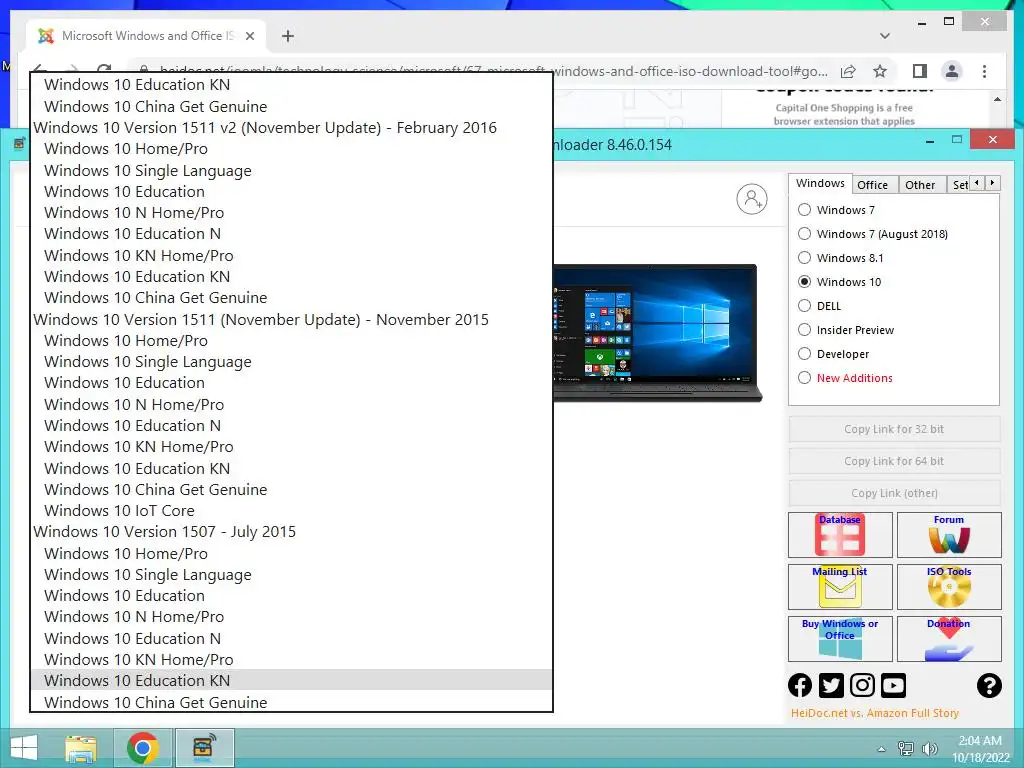
Task: Click the add user profile icon
Action: pos(752,199)
